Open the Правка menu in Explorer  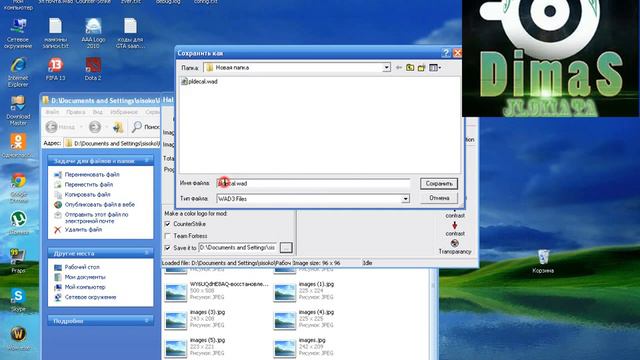pos(76,112)
